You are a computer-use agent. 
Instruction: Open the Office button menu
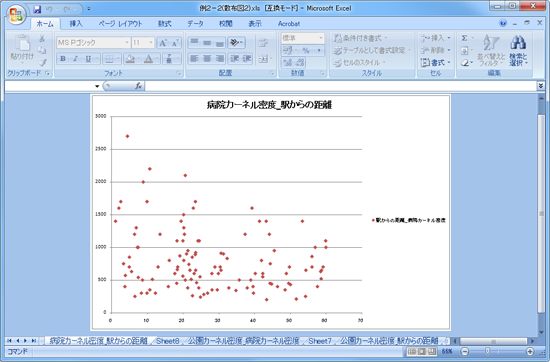16,15
